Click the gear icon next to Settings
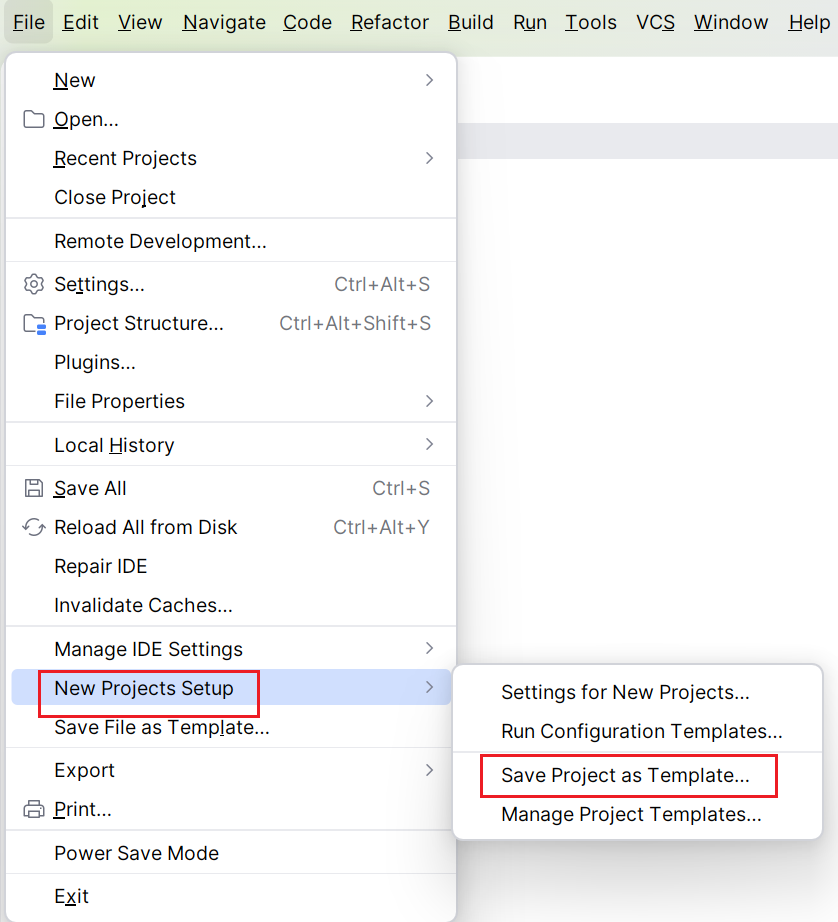The width and height of the screenshot is (838, 922). pyautogui.click(x=34, y=285)
